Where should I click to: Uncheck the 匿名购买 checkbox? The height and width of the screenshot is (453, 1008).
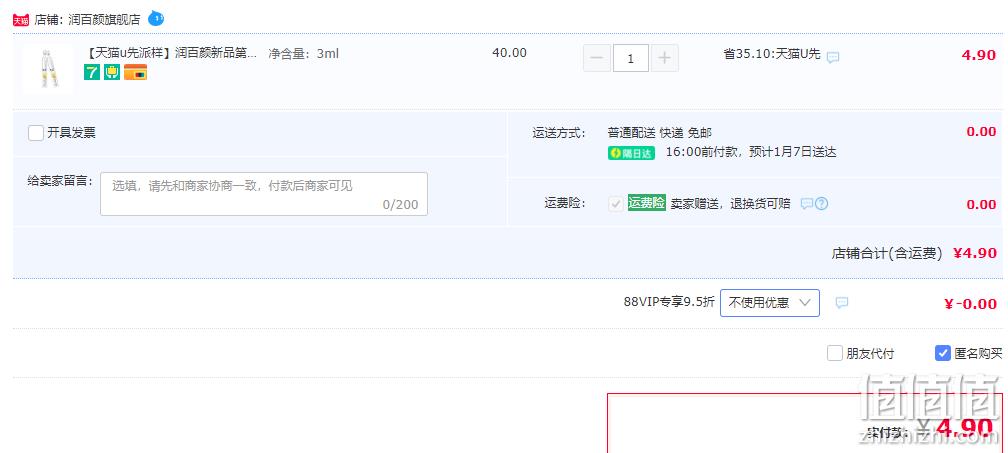(942, 353)
